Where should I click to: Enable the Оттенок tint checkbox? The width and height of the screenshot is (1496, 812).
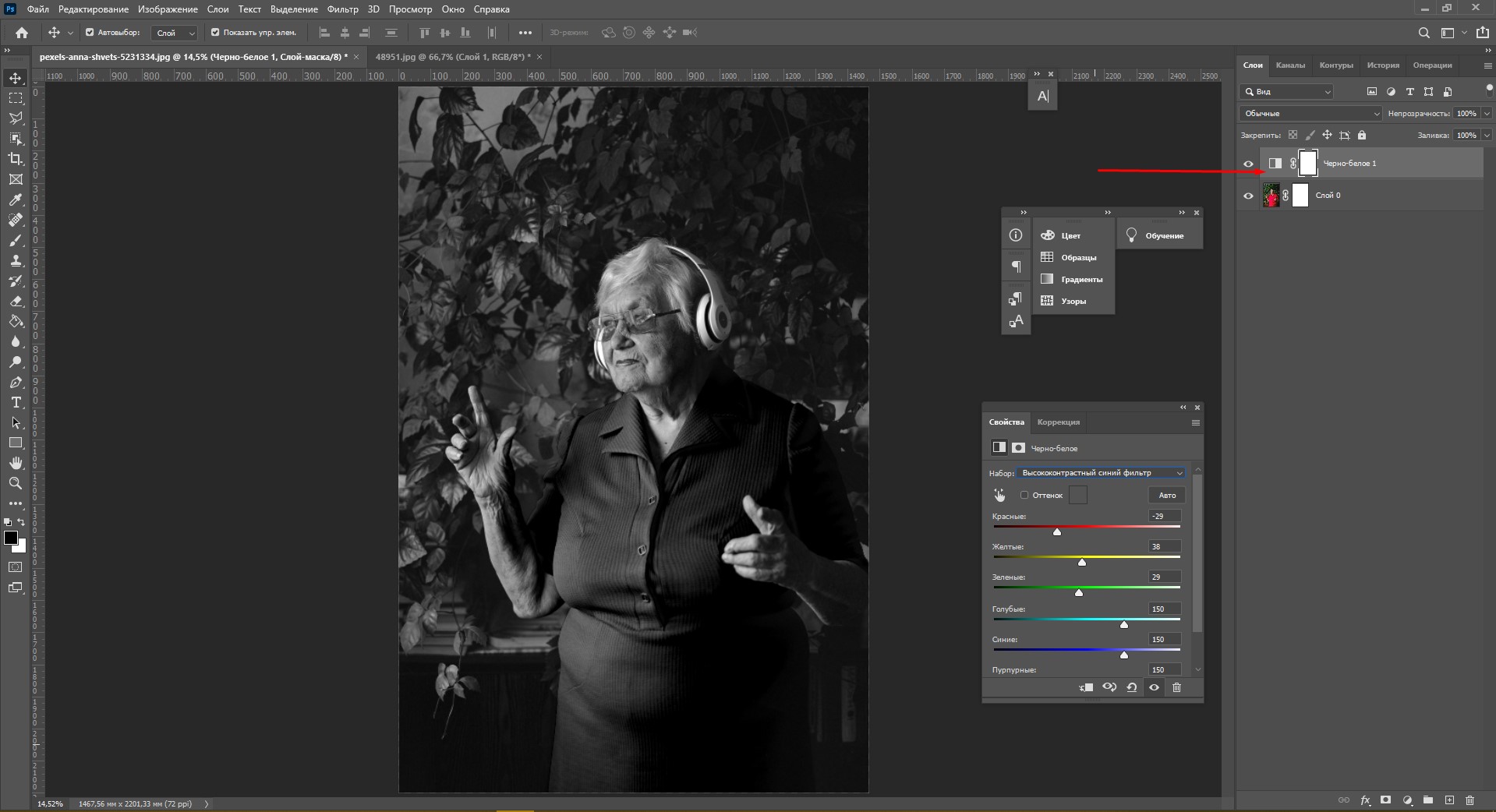coord(1024,495)
